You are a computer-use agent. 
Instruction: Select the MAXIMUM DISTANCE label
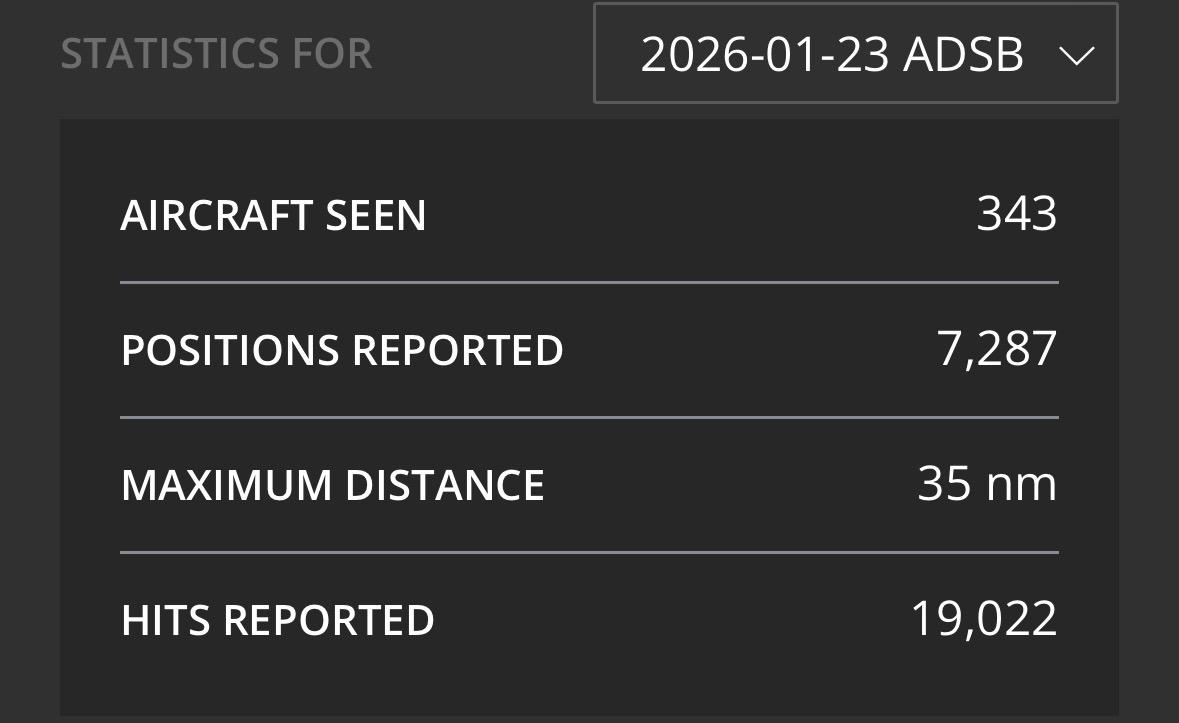[x=332, y=486]
